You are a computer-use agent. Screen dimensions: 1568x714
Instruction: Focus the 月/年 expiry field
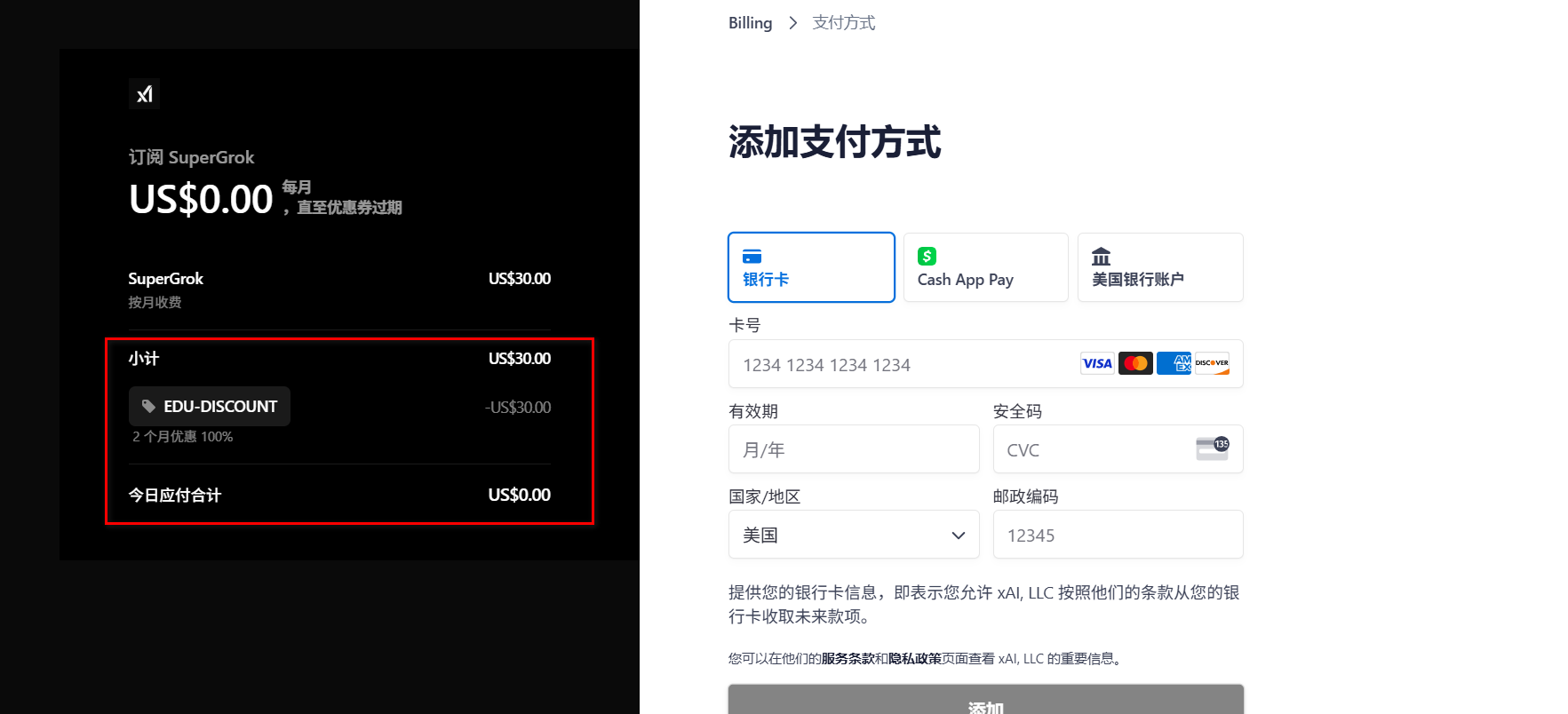pos(854,449)
